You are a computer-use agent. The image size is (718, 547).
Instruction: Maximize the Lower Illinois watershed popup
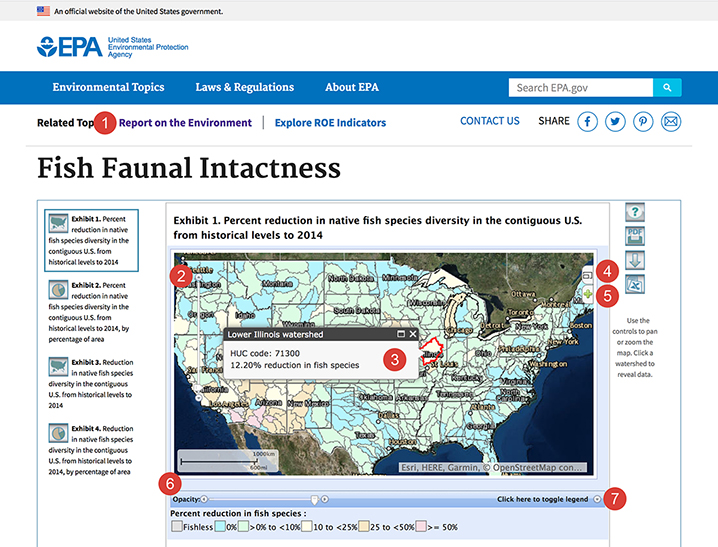click(401, 334)
